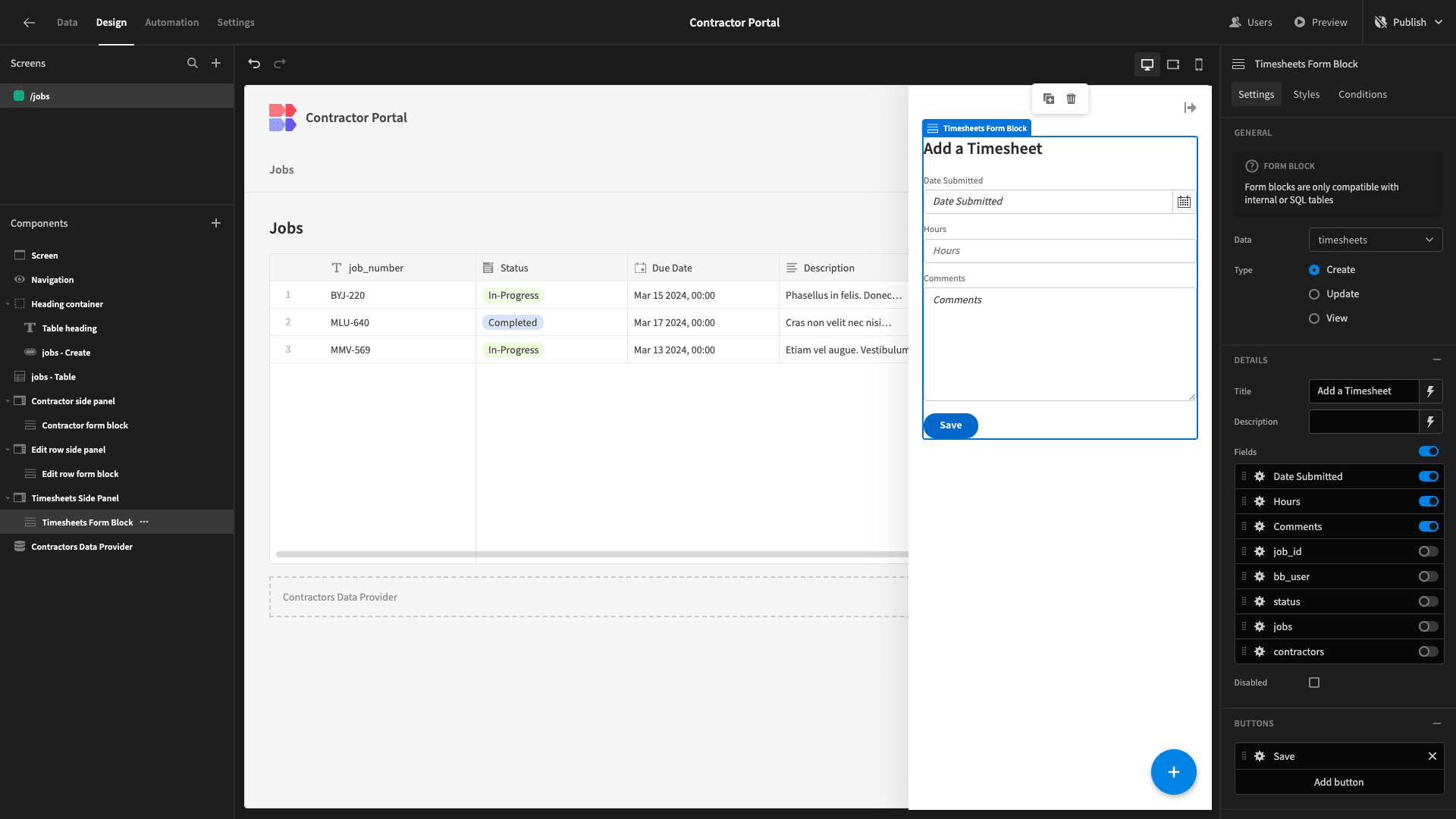1456x819 pixels.
Task: Click Add button in the Buttons section
Action: point(1338,782)
